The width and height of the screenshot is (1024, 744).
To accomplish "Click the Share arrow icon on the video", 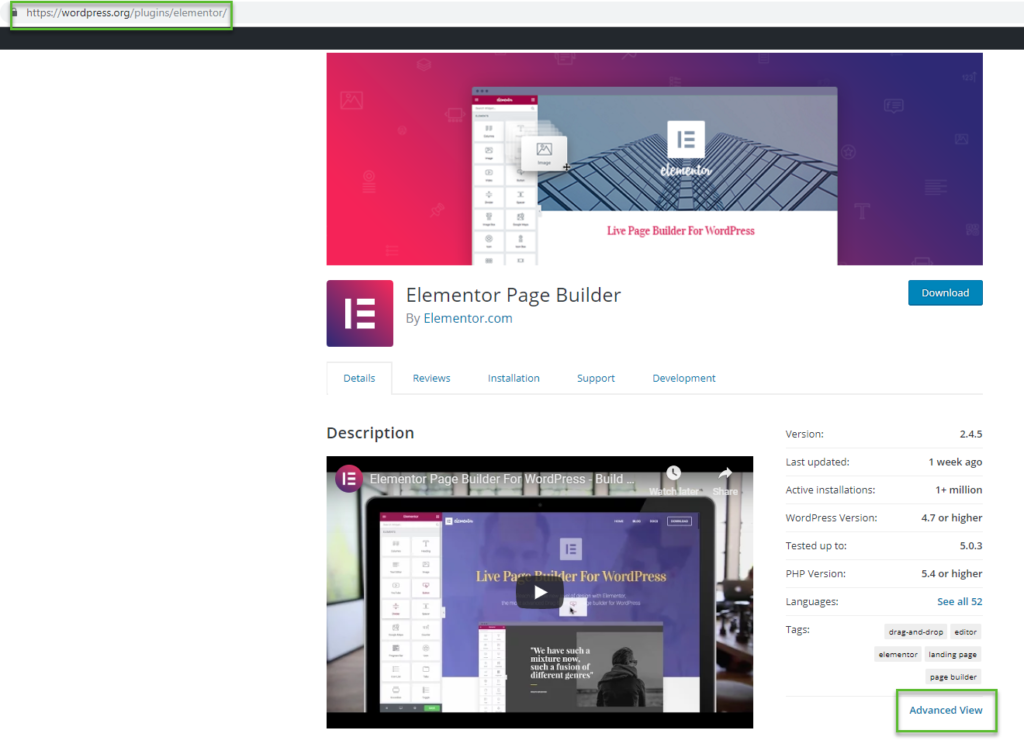I will pos(725,473).
